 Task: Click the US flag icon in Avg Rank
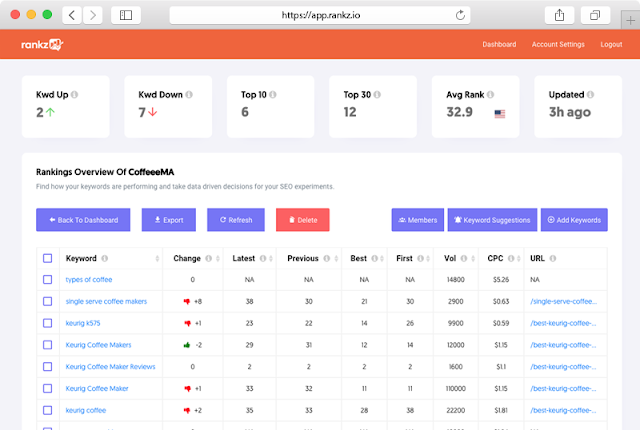[500, 114]
